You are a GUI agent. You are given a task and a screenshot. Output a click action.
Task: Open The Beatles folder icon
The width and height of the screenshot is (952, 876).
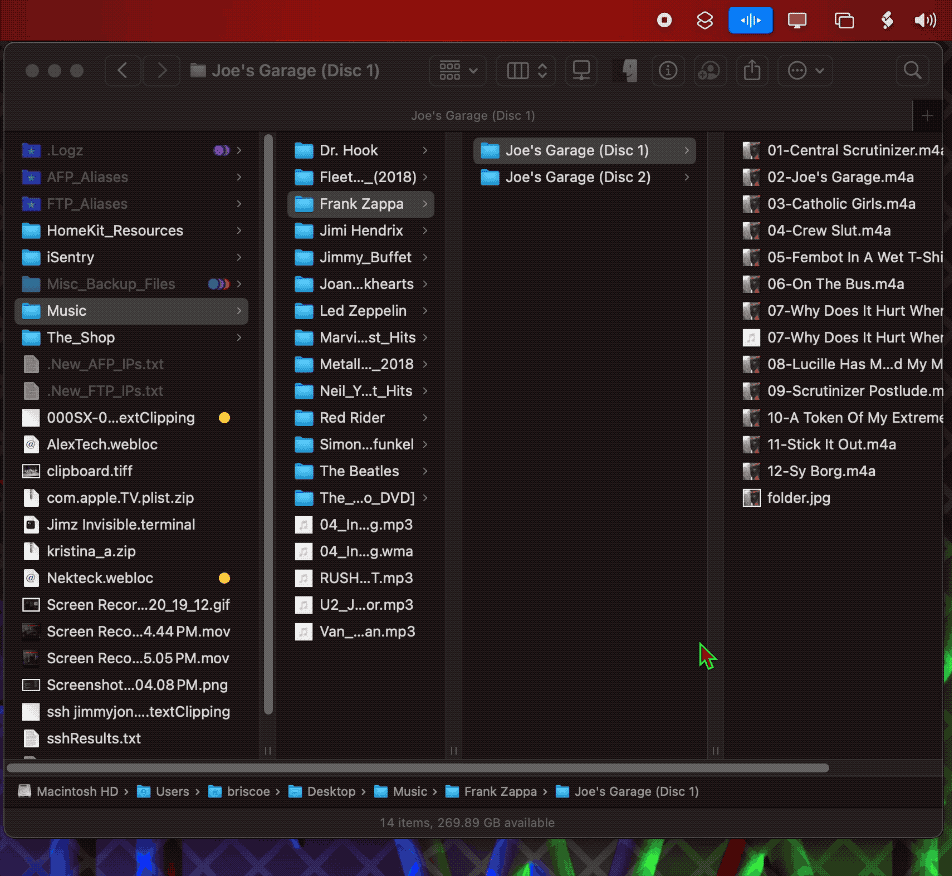pos(304,471)
